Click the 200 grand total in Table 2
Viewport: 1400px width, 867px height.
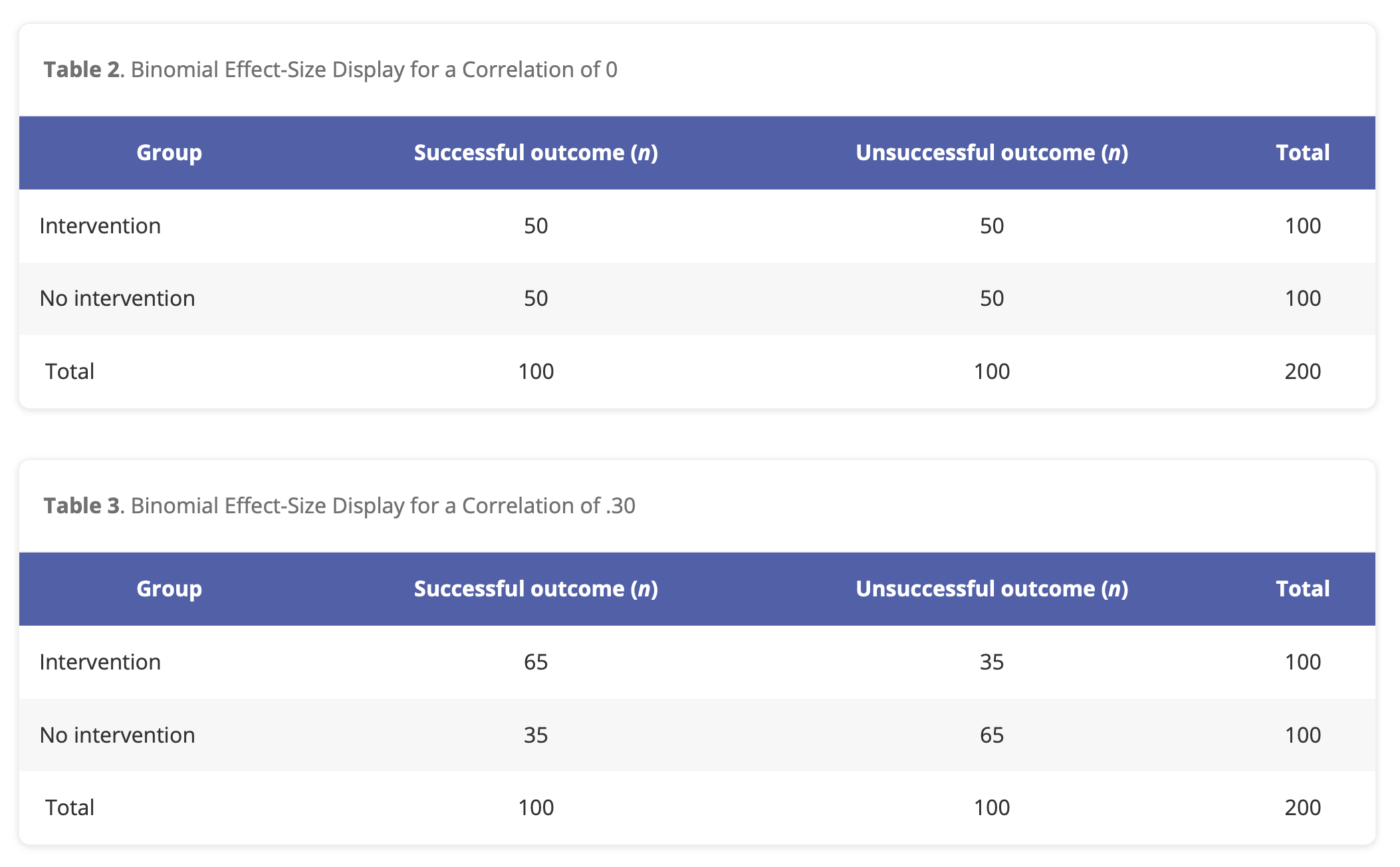tap(1302, 371)
